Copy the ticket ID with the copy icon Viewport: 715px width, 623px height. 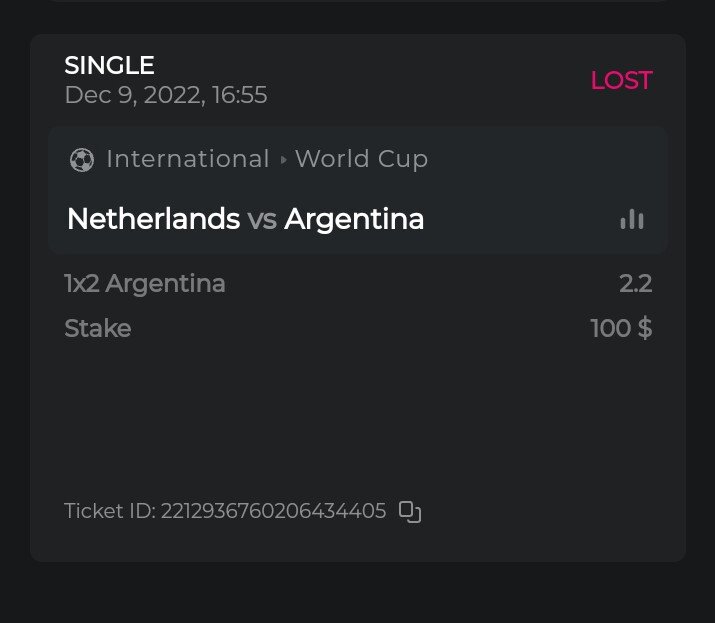[x=410, y=512]
